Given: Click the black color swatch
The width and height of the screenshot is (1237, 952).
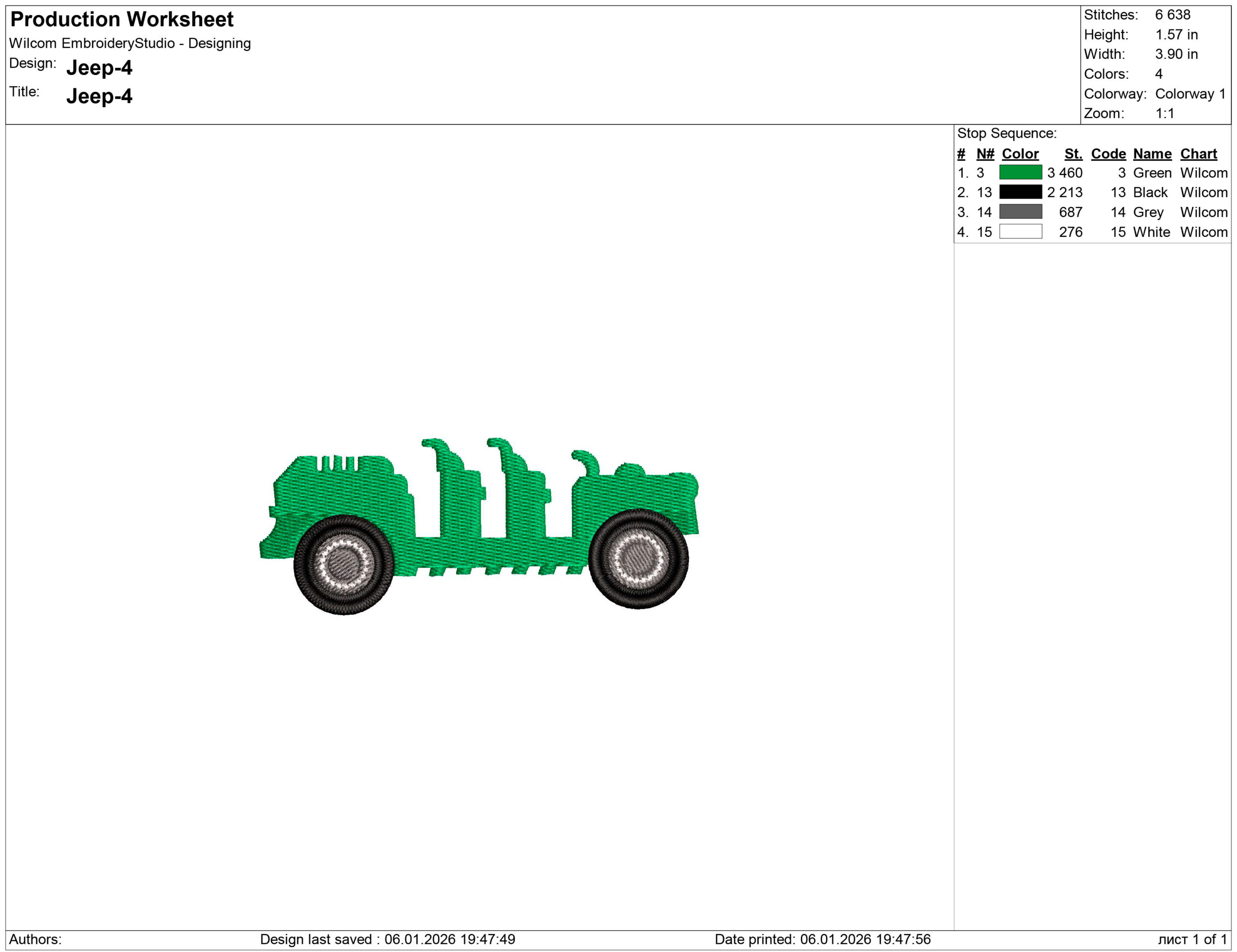Looking at the screenshot, I should tap(1020, 192).
